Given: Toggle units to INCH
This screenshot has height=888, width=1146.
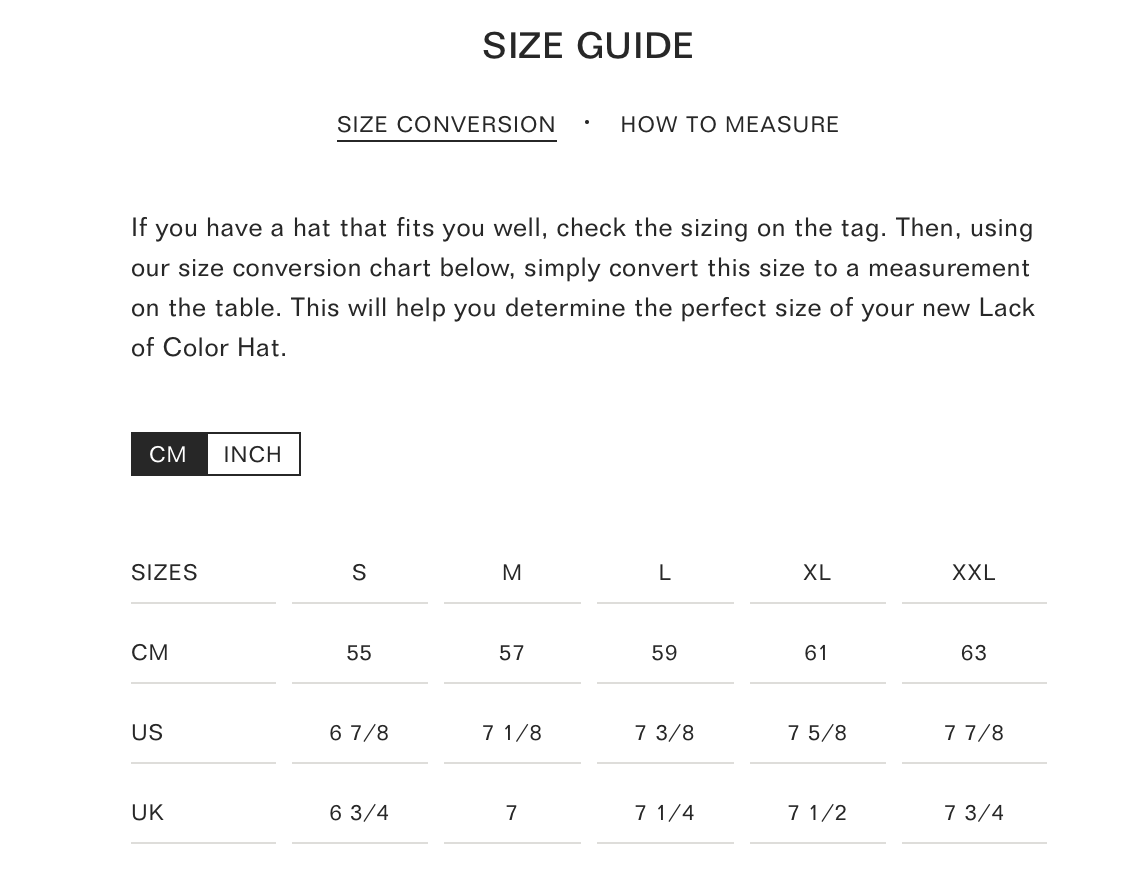Looking at the screenshot, I should coord(253,454).
